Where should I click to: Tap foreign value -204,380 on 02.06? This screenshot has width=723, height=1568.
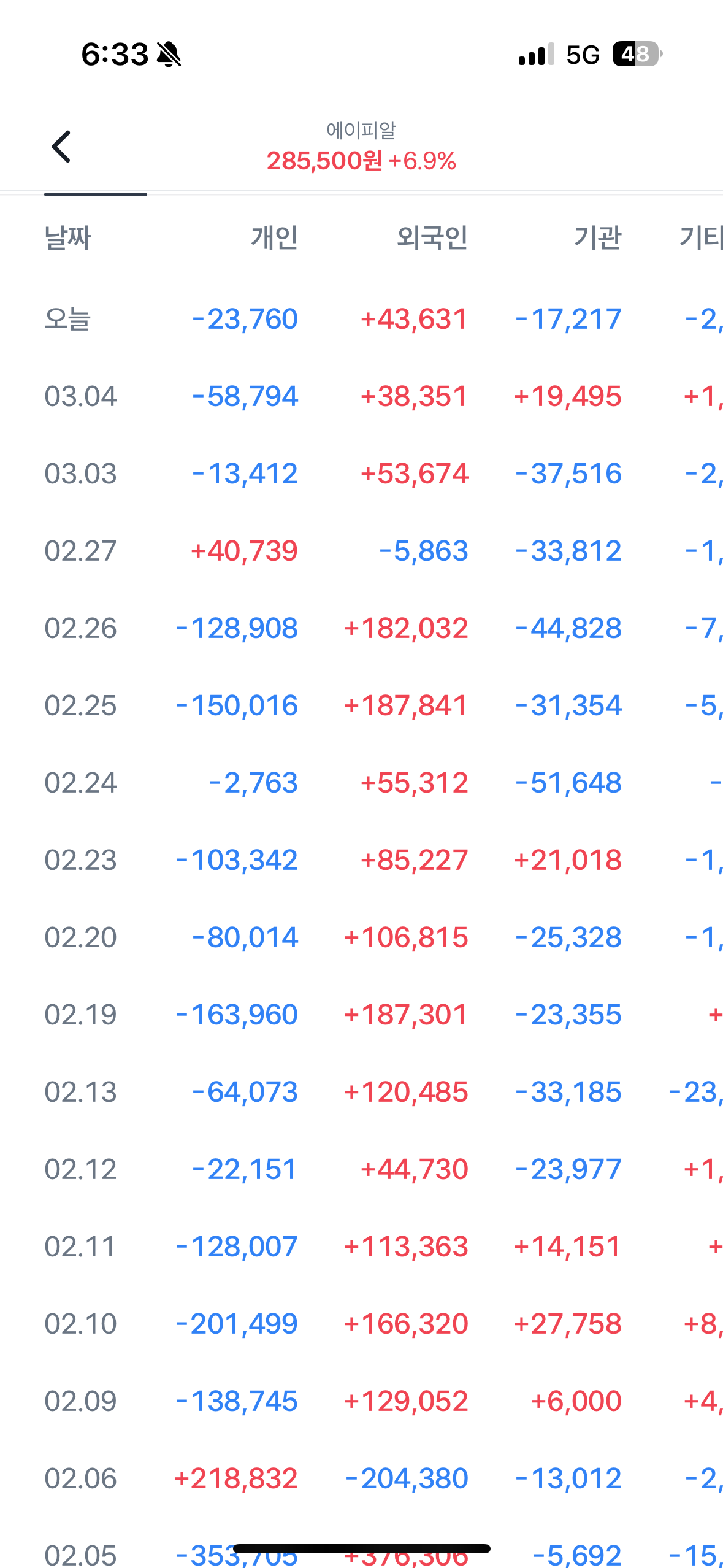407,1478
